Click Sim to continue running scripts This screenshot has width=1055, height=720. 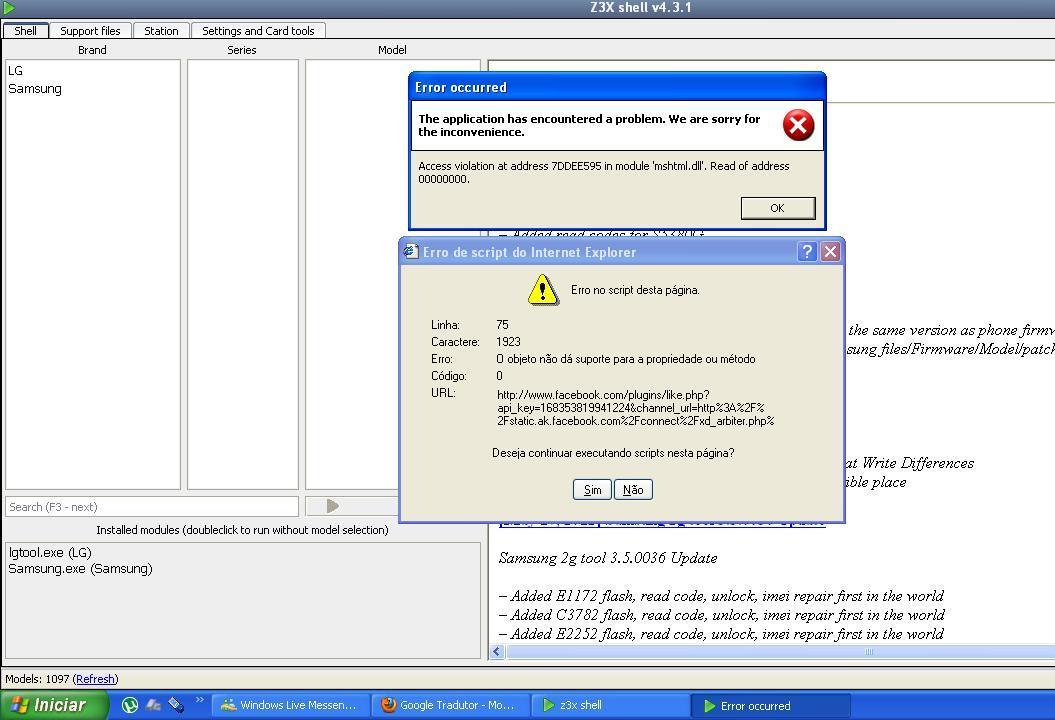592,490
